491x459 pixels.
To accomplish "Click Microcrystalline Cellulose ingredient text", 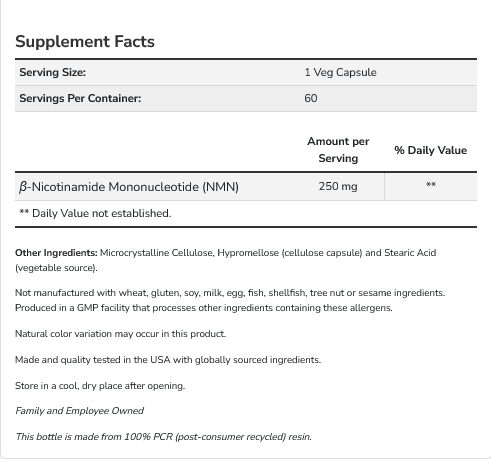I will click(156, 253).
